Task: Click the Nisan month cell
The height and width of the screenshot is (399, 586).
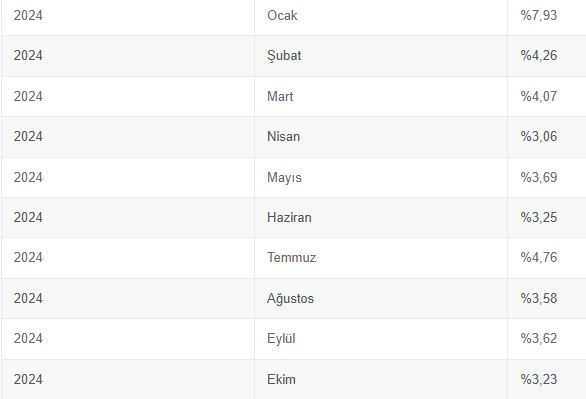Action: coord(381,137)
